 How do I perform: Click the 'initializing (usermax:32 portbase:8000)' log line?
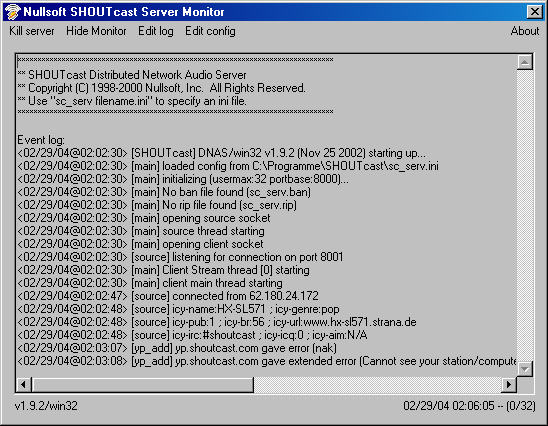pyautogui.click(x=183, y=179)
